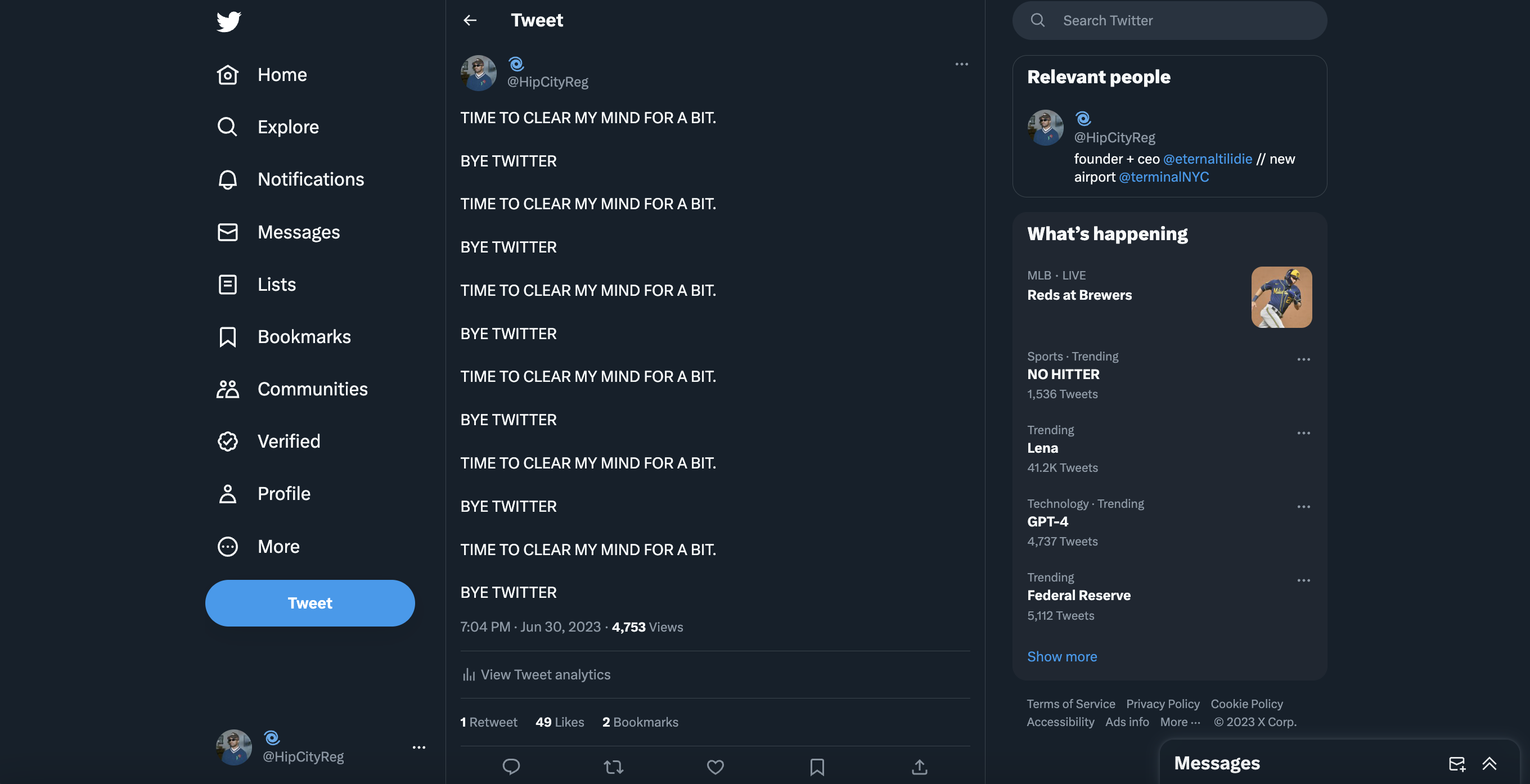Viewport: 1530px width, 784px height.
Task: Click Show more under trends
Action: point(1062,656)
